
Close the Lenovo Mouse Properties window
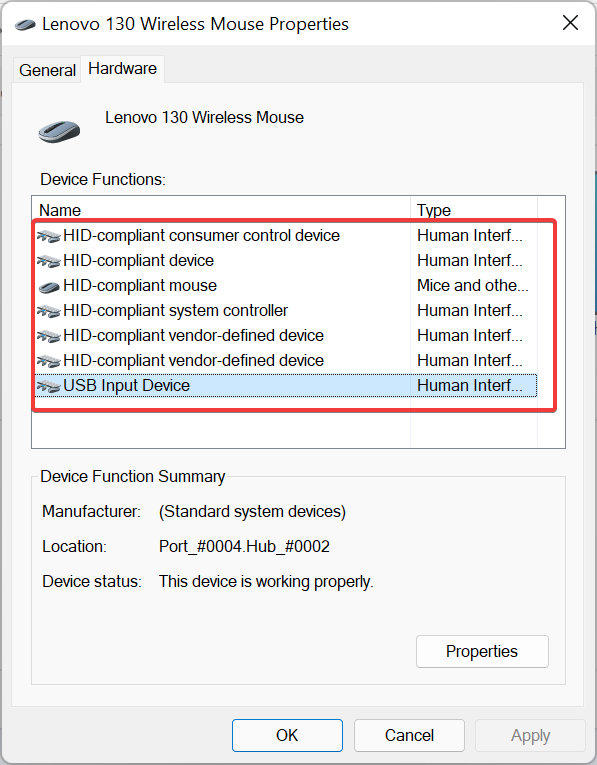point(570,22)
